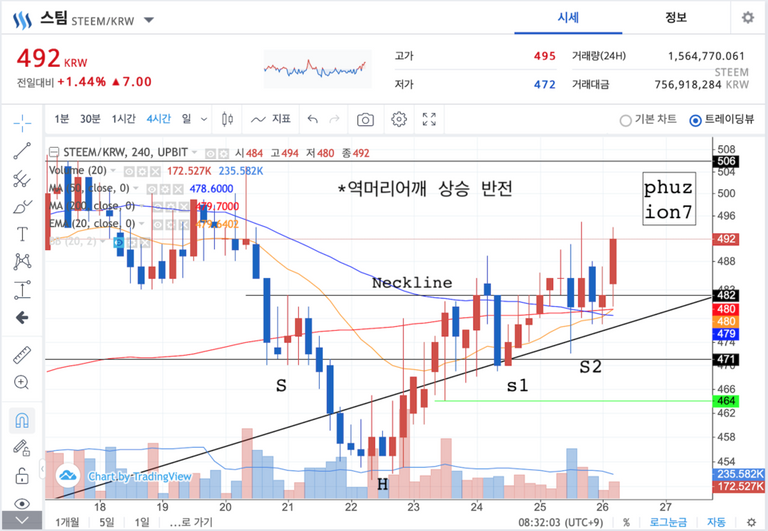Screen dimensions: 768x531
Task: Hide the Volume (20) indicator
Action: click(x=129, y=171)
